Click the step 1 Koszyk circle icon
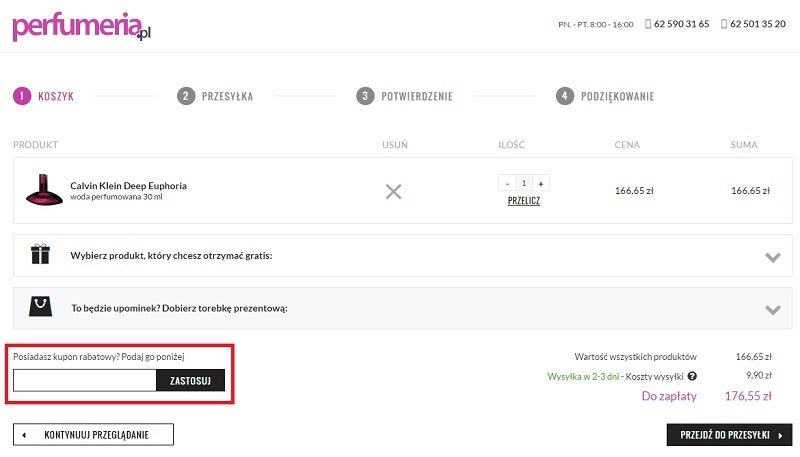800x457 pixels. point(22,96)
